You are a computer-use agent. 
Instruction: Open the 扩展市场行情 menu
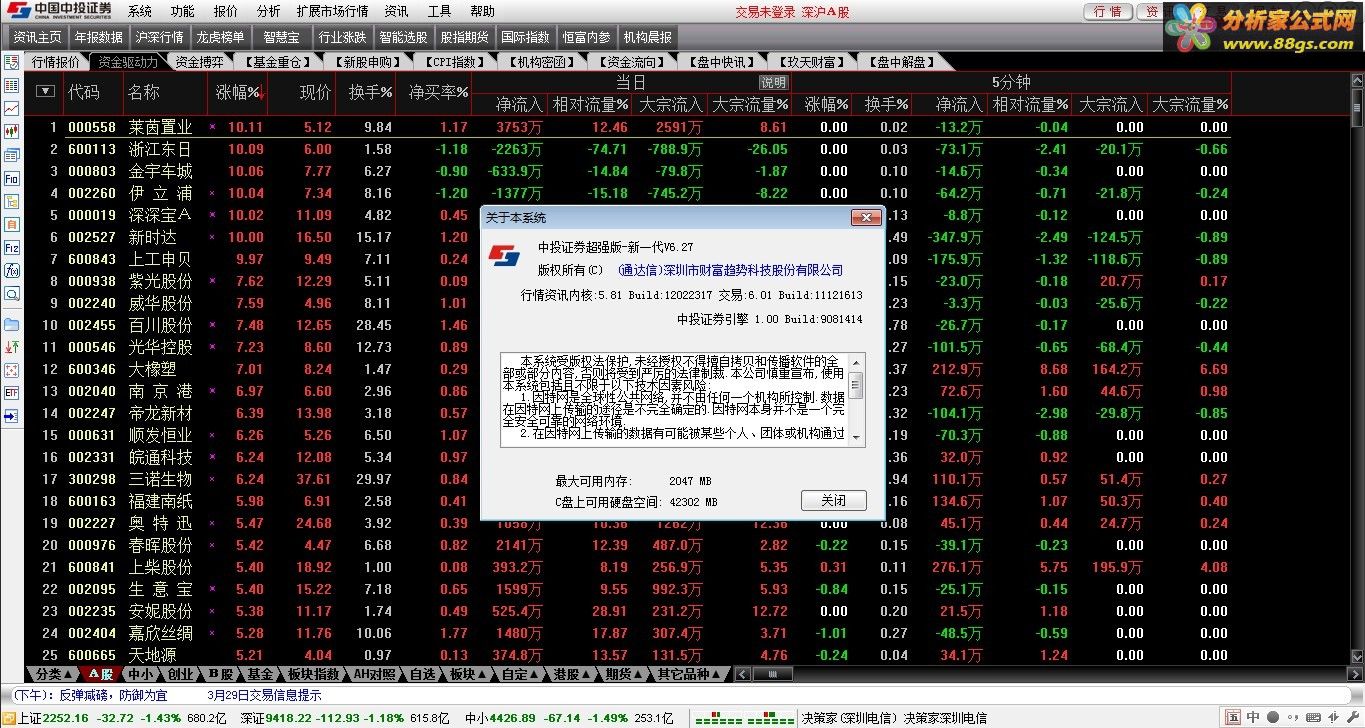332,11
